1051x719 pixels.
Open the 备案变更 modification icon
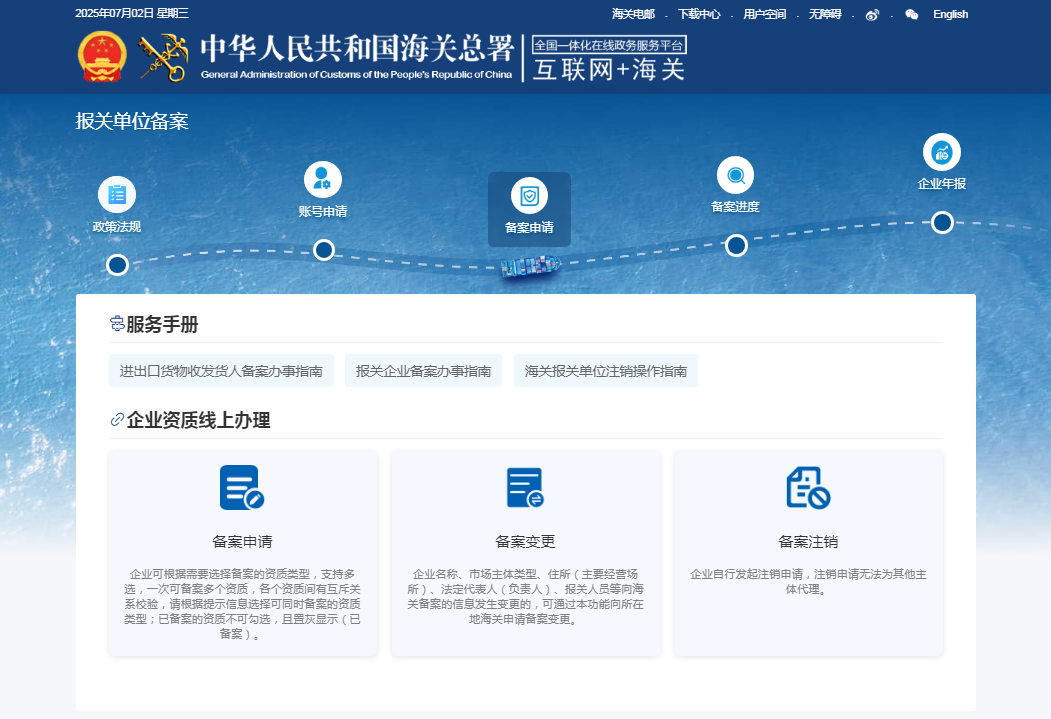(x=526, y=487)
